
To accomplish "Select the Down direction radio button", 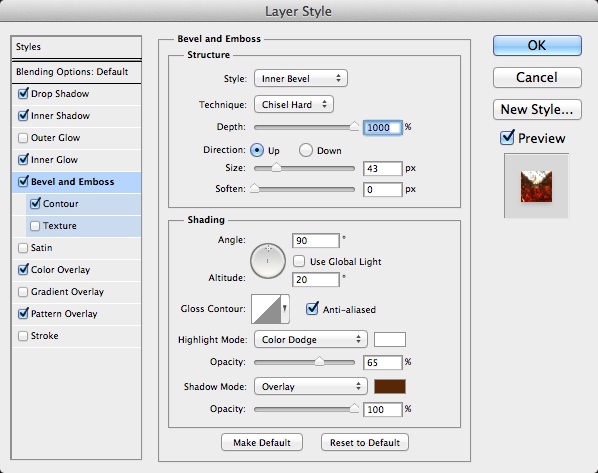I will pyautogui.click(x=306, y=150).
